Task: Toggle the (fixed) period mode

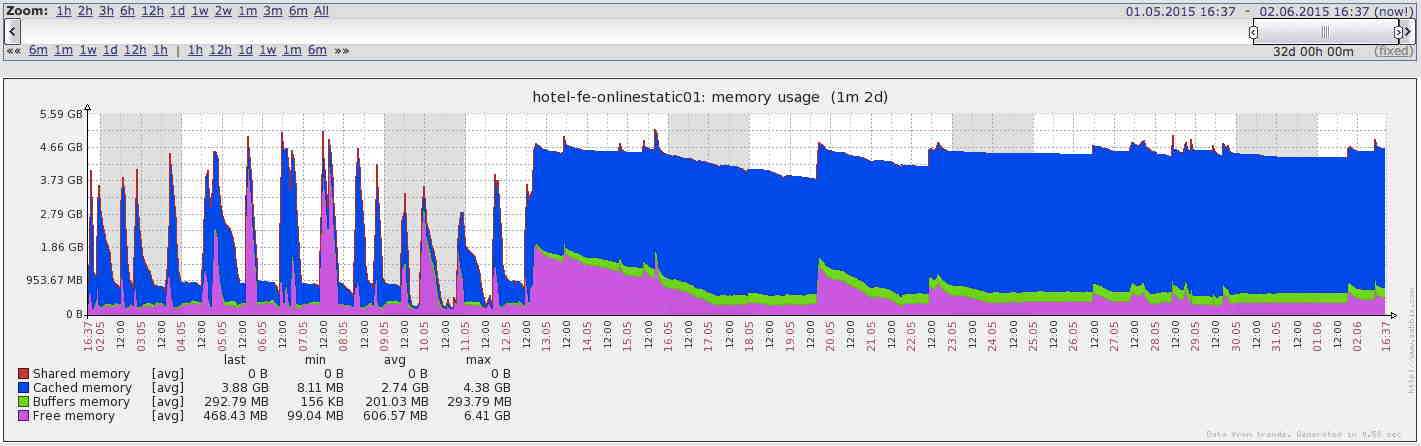Action: click(1393, 51)
